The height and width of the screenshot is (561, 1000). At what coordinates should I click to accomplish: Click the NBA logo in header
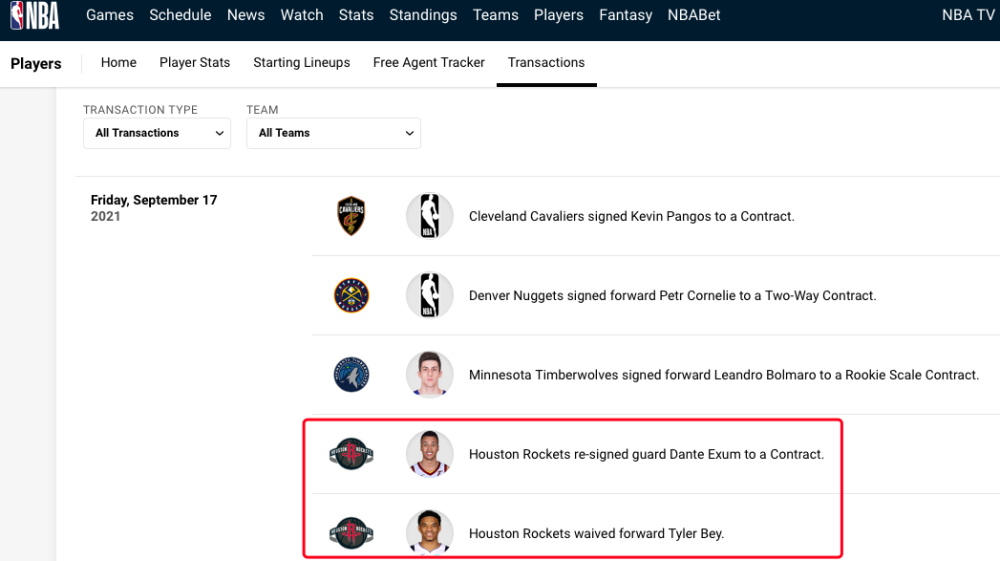click(34, 15)
